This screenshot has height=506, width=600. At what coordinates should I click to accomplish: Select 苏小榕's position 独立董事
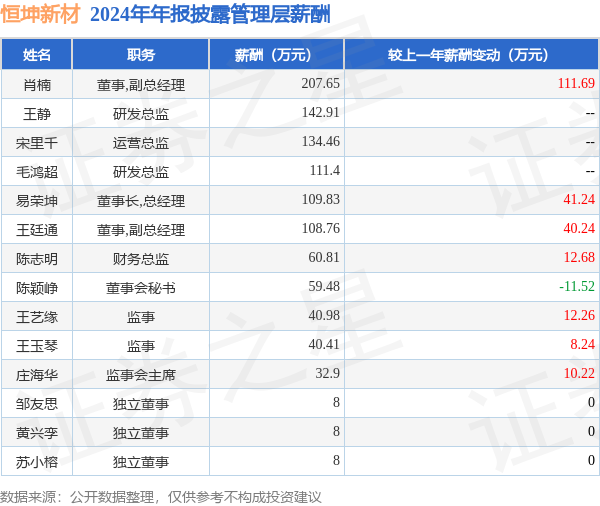click(x=141, y=462)
